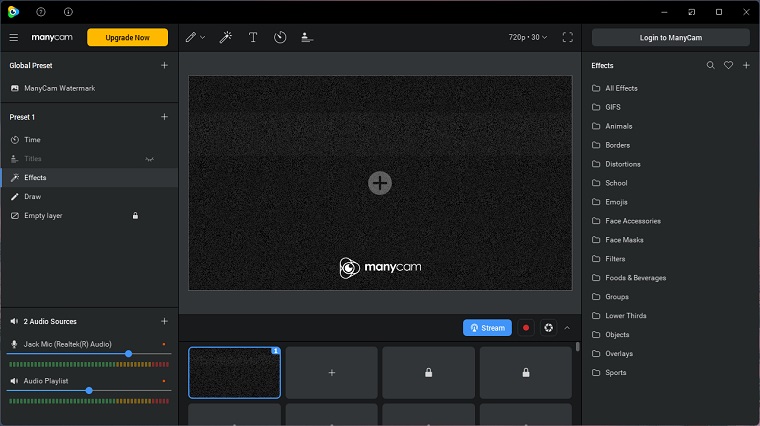Add a new effect with plus icon
Image resolution: width=760 pixels, height=426 pixels.
tap(746, 65)
